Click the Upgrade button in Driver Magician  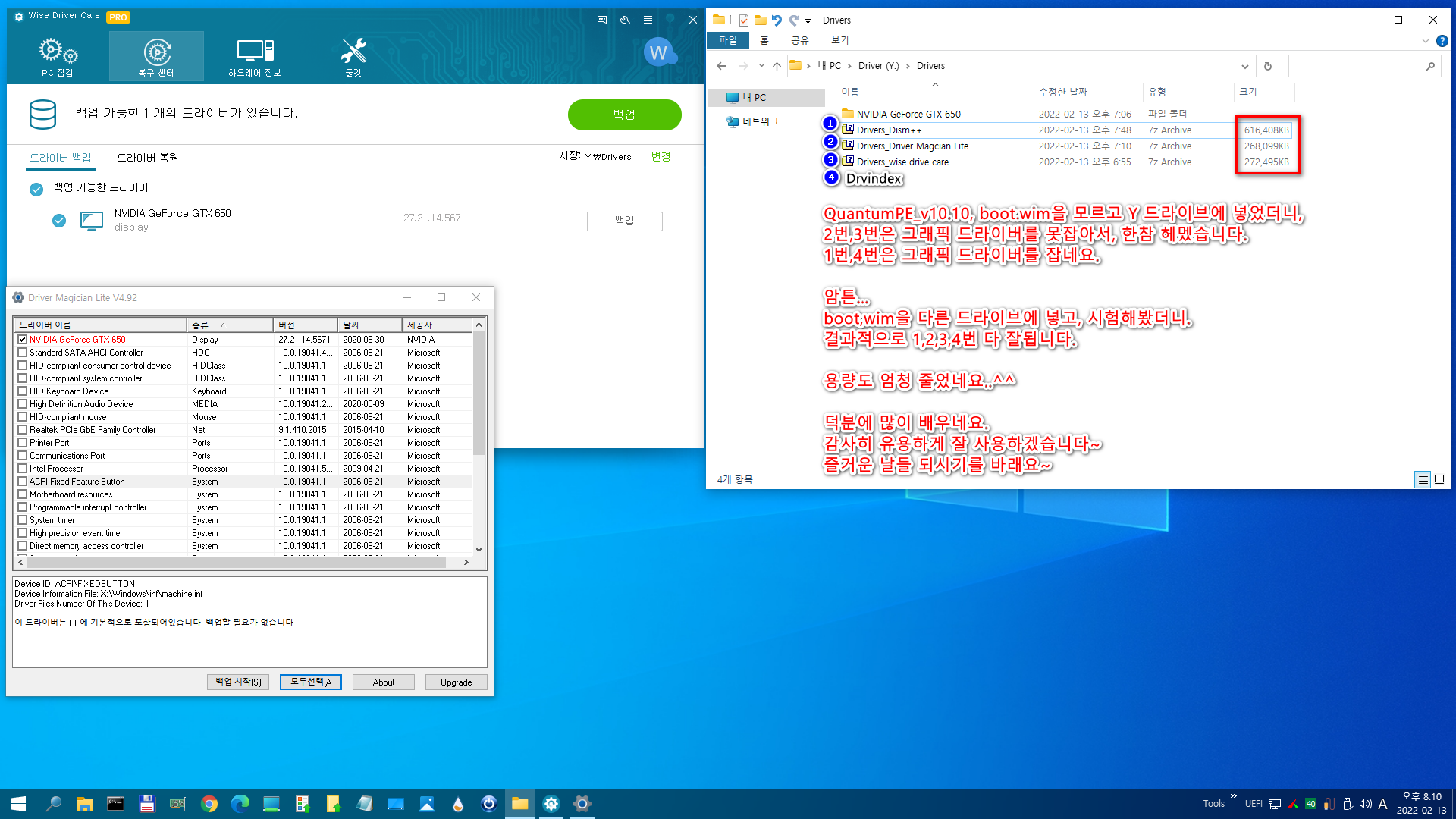(457, 682)
